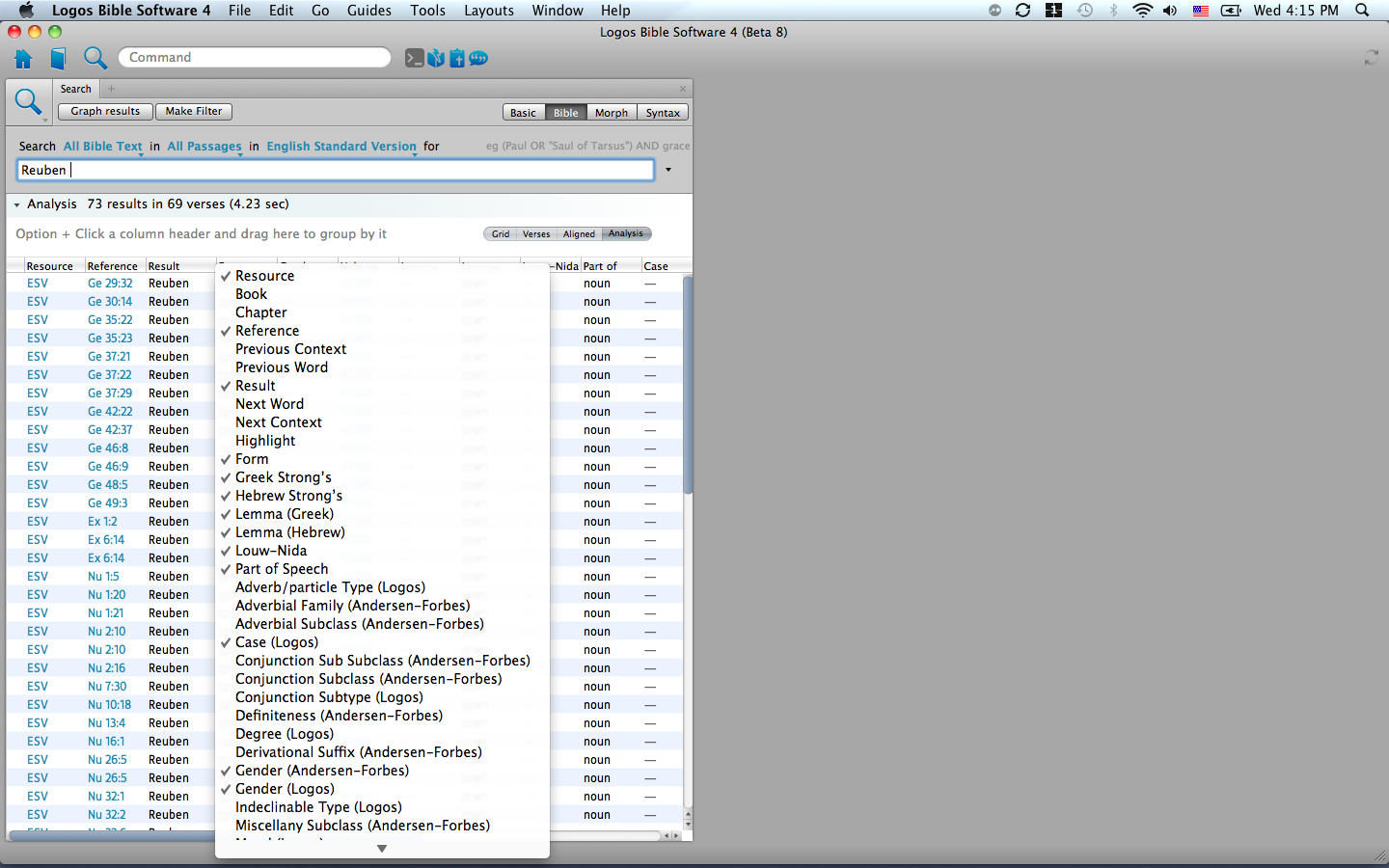The width and height of the screenshot is (1389, 868).
Task: Click the search query field with Reuben
Action: click(x=336, y=170)
